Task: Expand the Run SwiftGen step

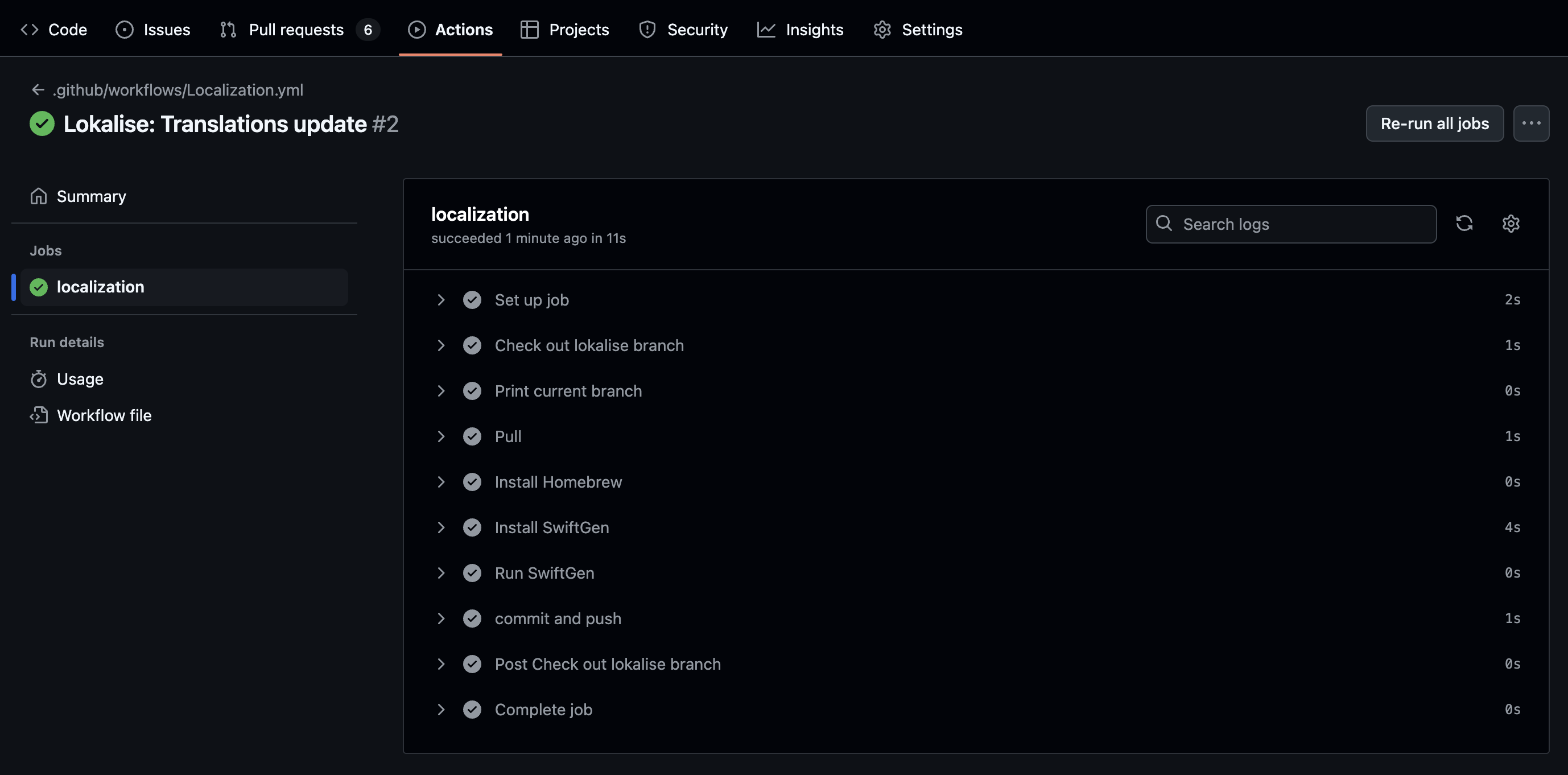Action: [x=441, y=573]
